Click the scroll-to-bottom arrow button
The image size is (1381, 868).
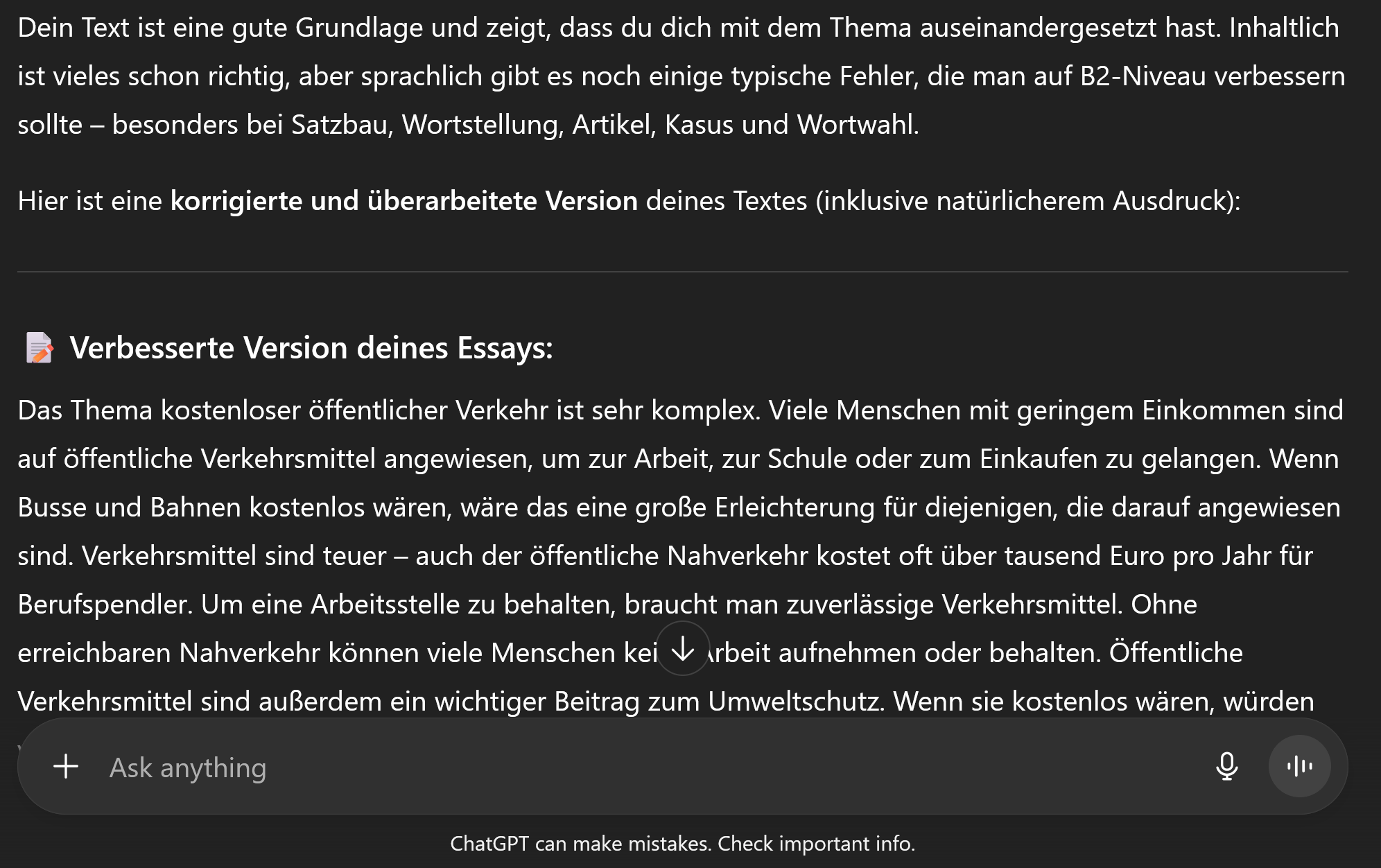[x=683, y=650]
